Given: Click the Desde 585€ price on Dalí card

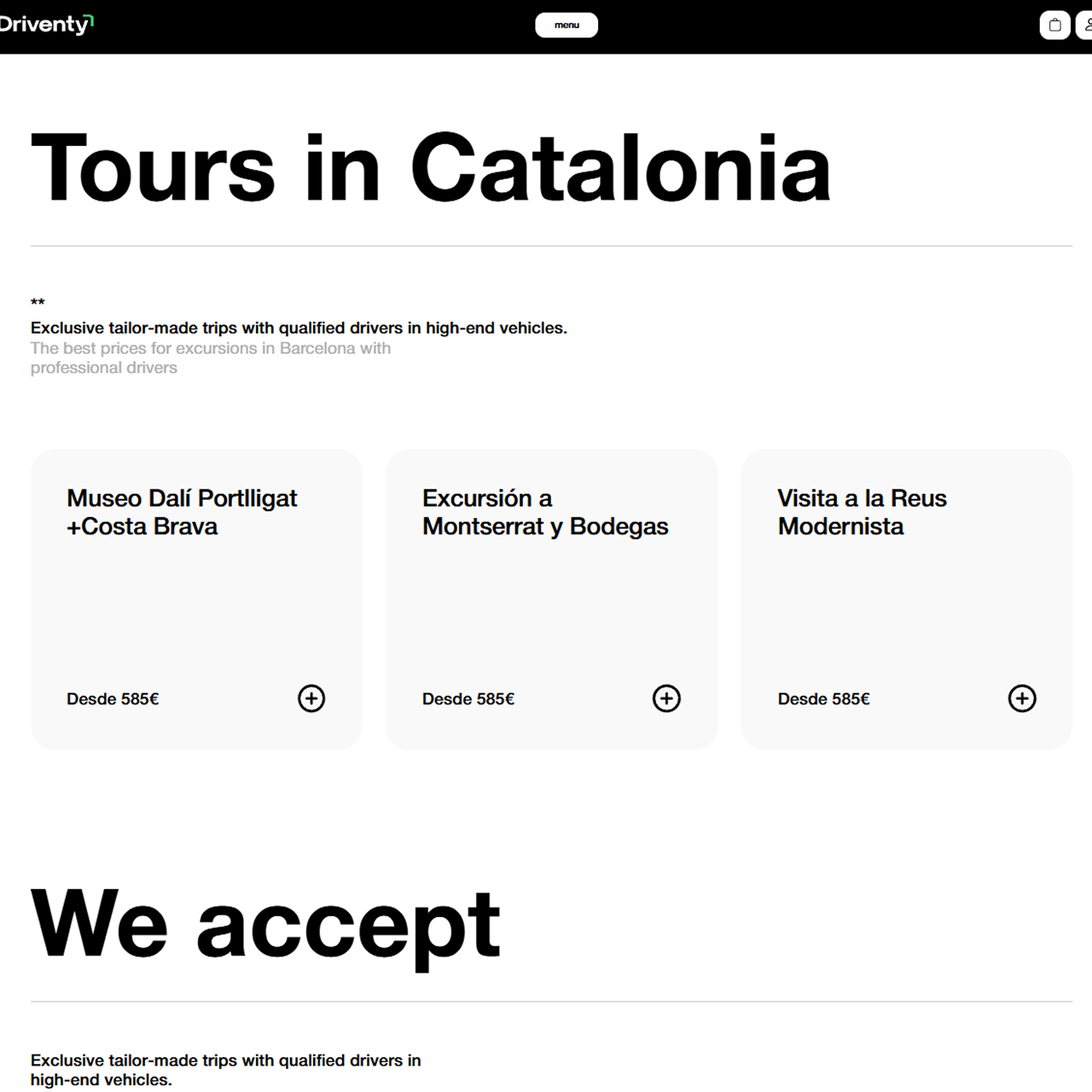Looking at the screenshot, I should 113,699.
